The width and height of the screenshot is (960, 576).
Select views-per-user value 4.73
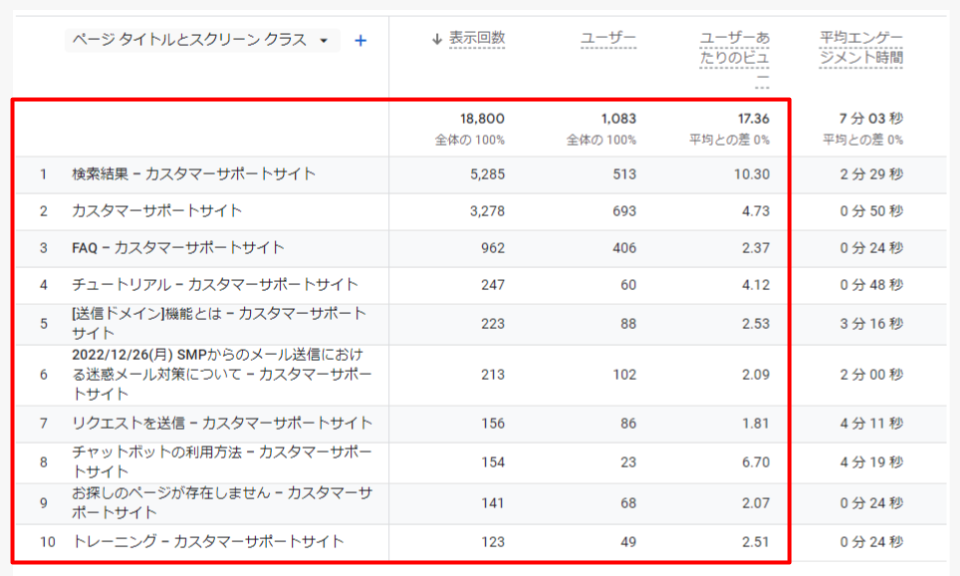(x=756, y=211)
